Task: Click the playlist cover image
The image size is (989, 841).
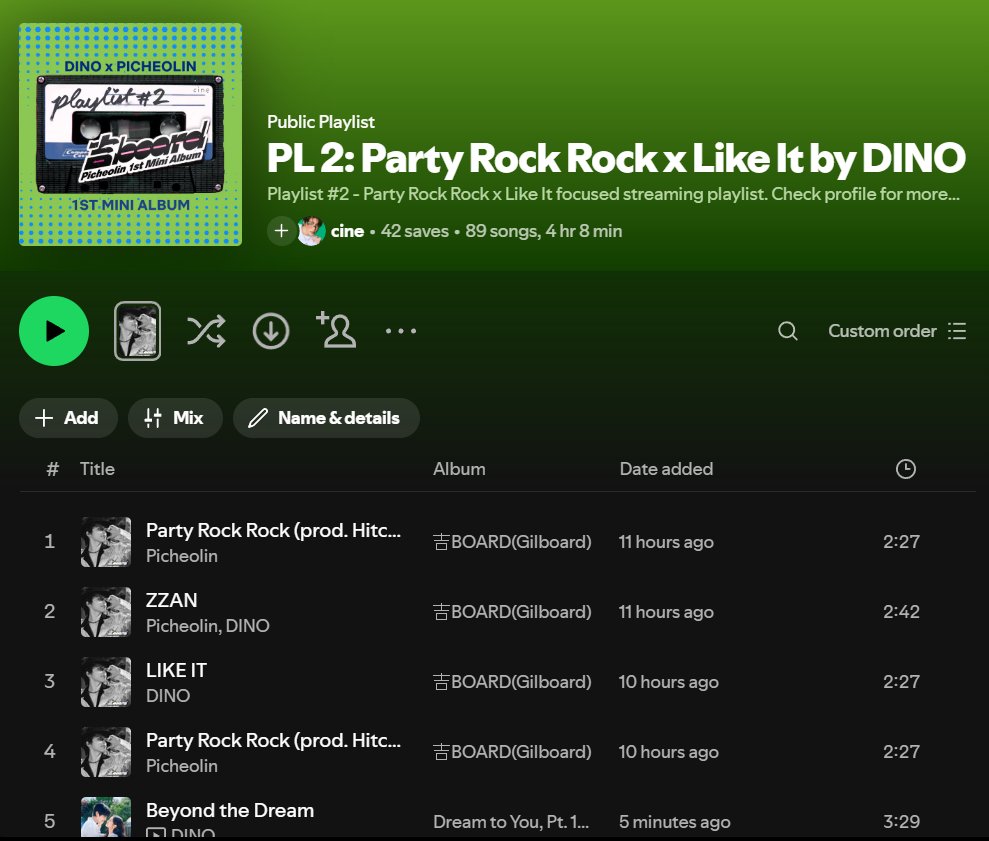Action: pos(131,134)
